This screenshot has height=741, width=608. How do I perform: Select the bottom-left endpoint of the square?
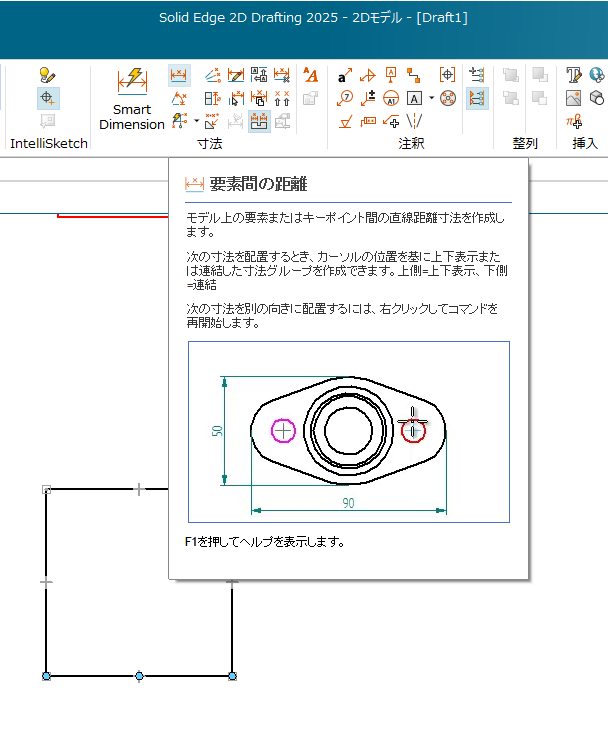(46, 676)
